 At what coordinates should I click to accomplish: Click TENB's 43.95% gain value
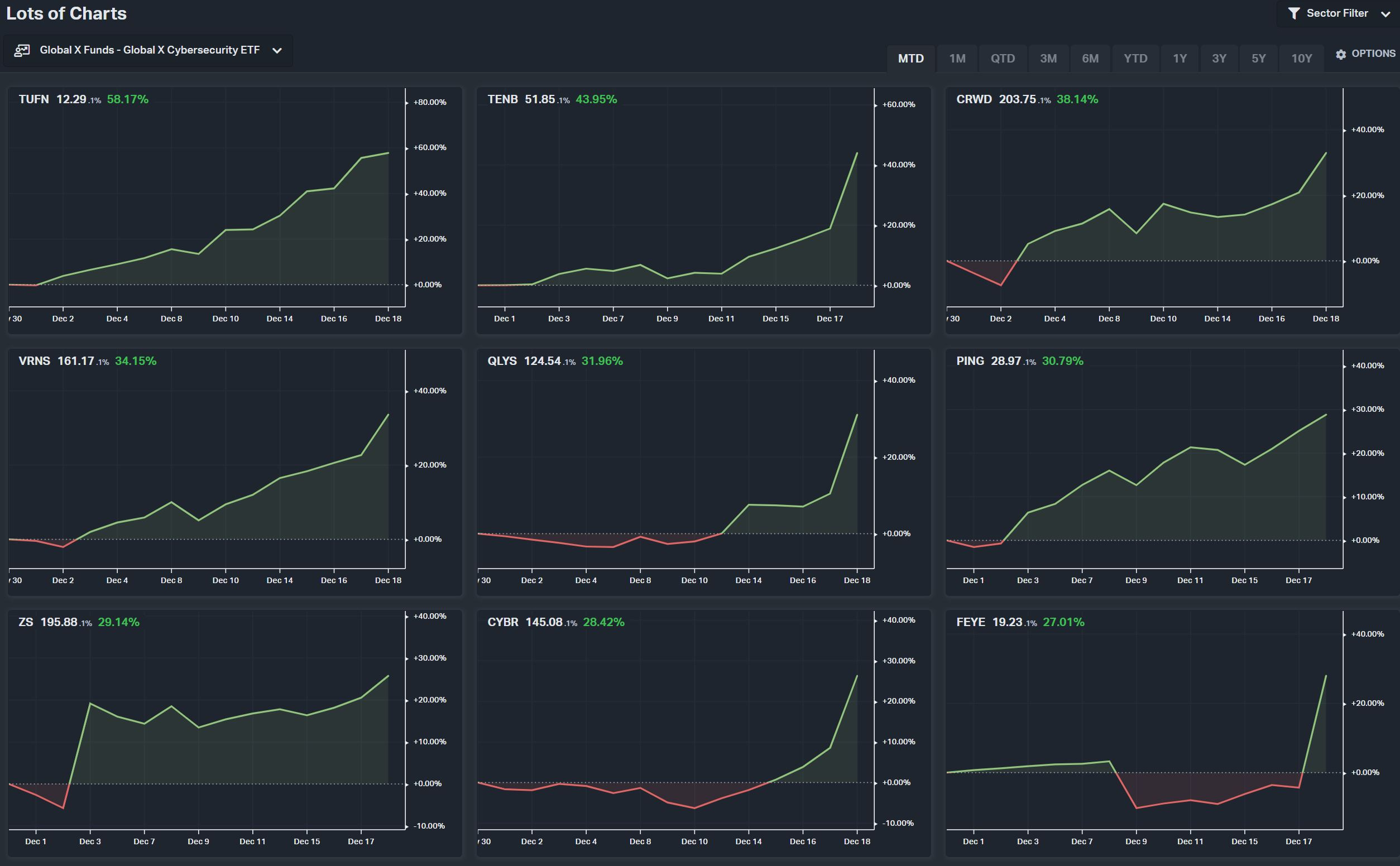coord(596,99)
